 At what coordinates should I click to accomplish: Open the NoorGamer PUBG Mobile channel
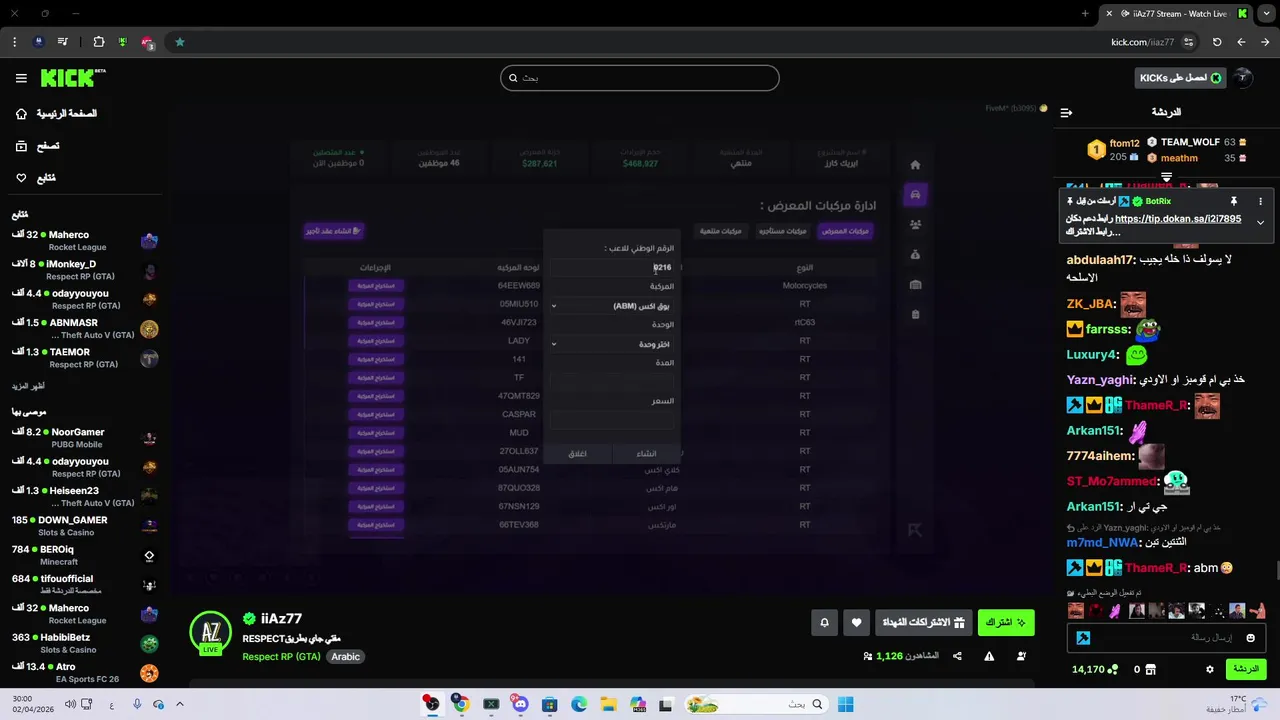(x=85, y=438)
